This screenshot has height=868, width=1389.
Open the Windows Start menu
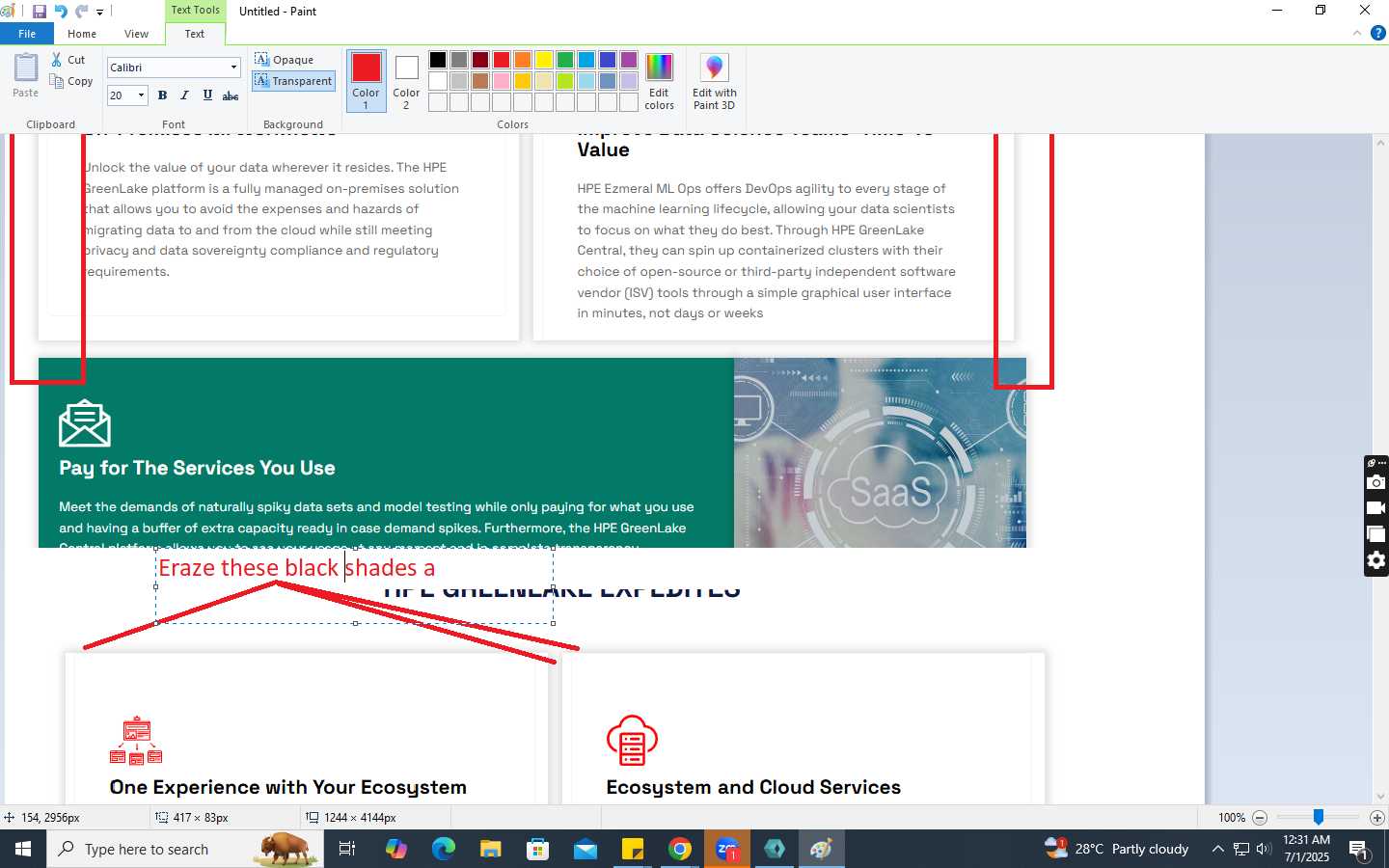(23, 849)
